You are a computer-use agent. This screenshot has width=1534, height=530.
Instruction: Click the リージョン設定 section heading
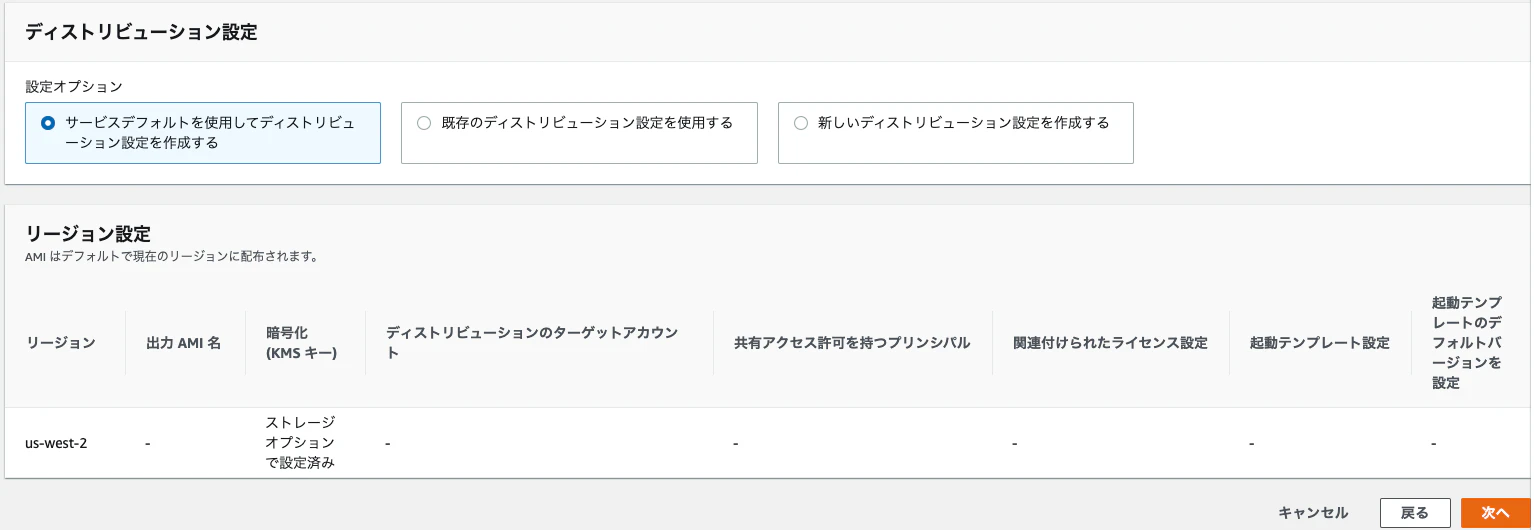pyautogui.click(x=88, y=234)
